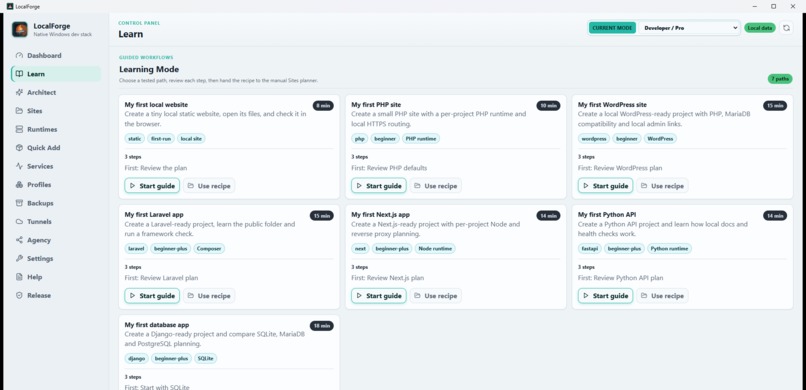Click the Composer tag
Screen dimensions: 806x390
point(209,249)
